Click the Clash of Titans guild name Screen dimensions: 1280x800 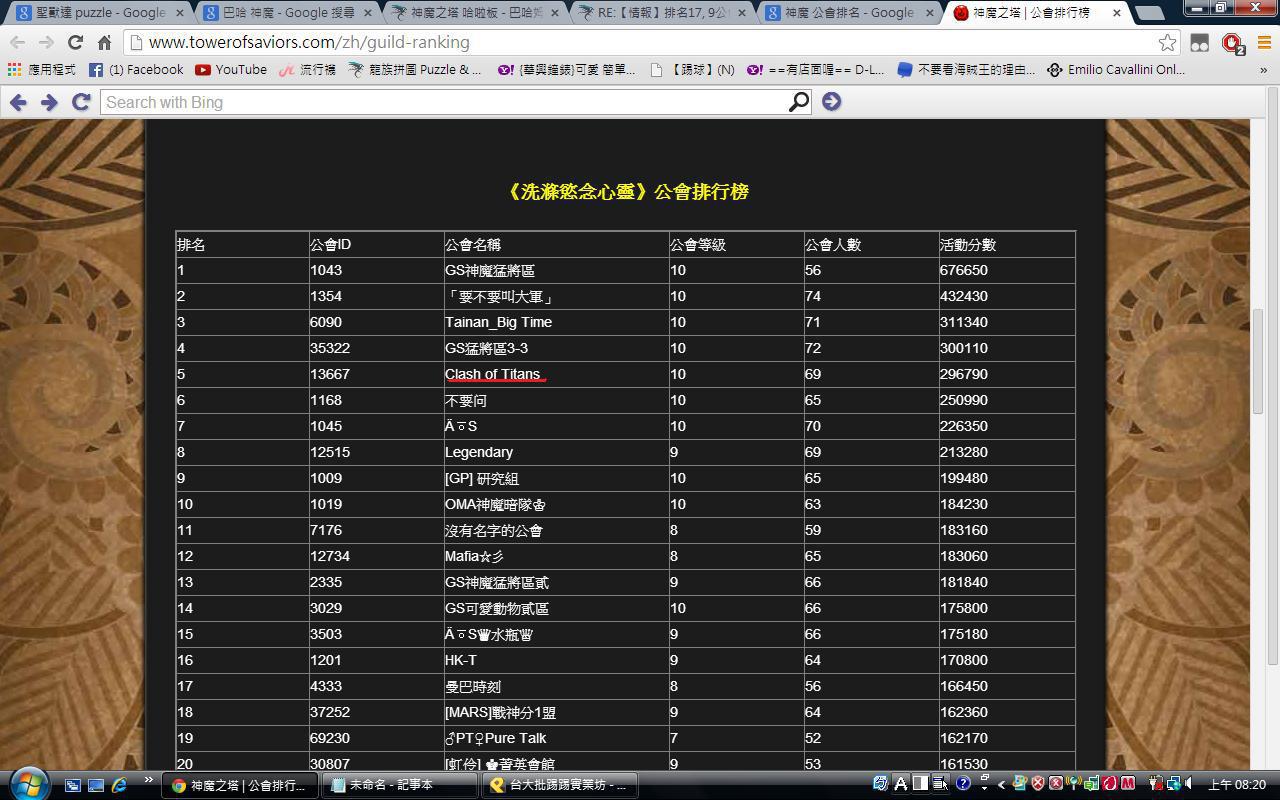point(492,374)
